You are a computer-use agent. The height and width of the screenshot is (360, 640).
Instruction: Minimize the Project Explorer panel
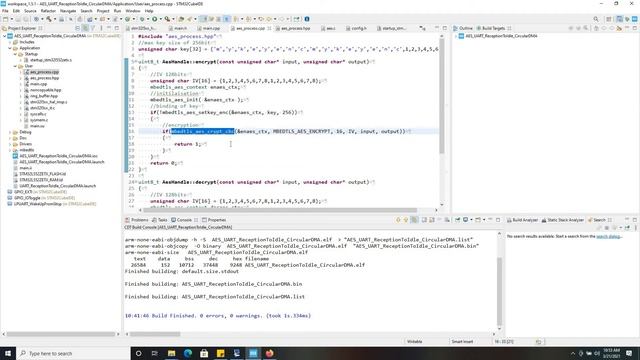point(109,28)
